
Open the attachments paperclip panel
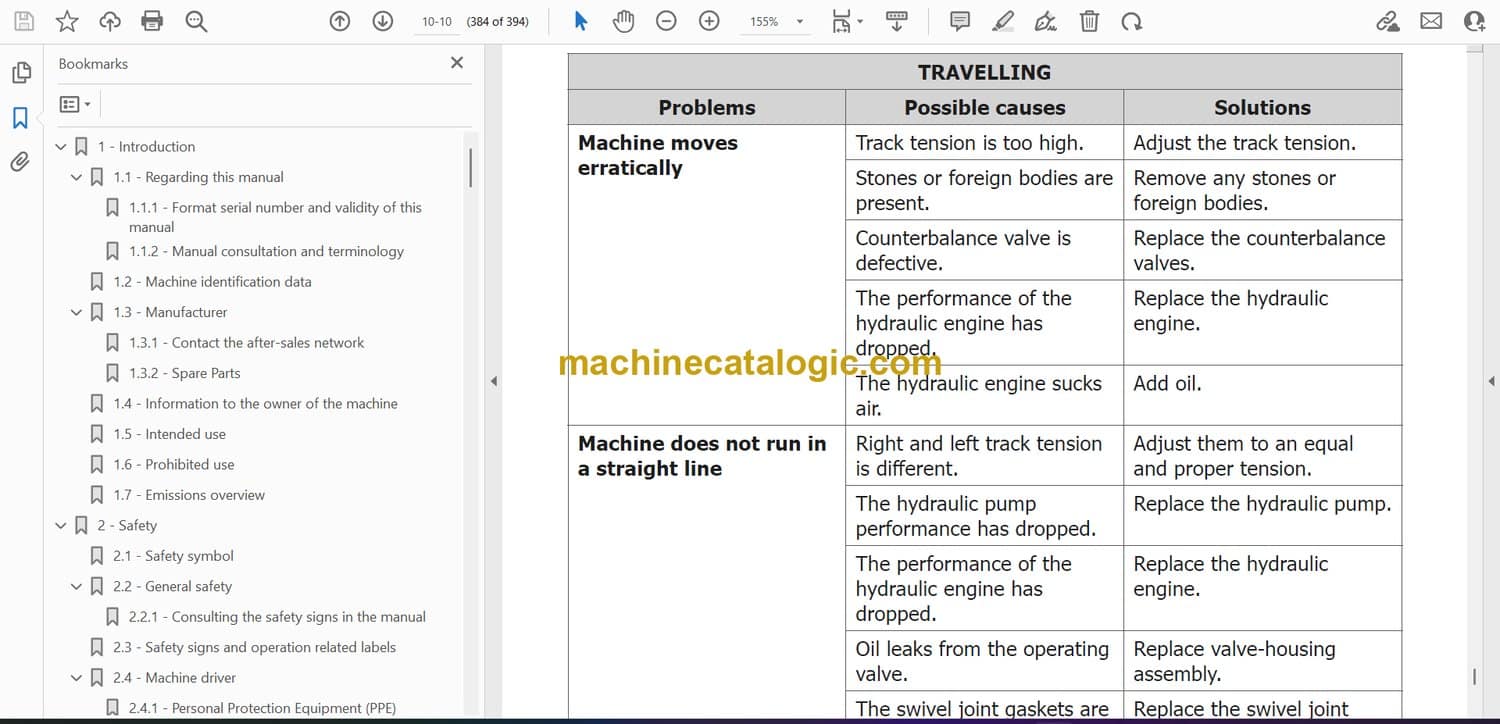[20, 161]
